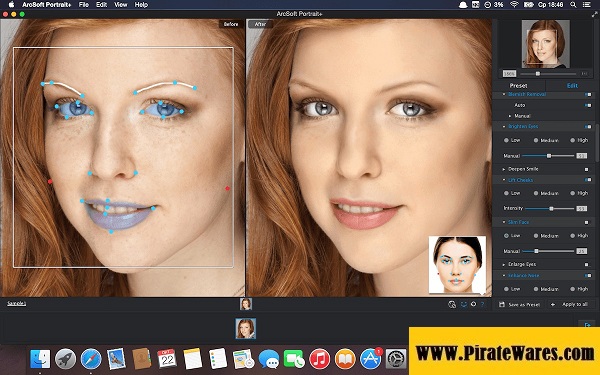Expand the Enlarge Eyes section arrow
600x375 pixels.
coord(504,264)
